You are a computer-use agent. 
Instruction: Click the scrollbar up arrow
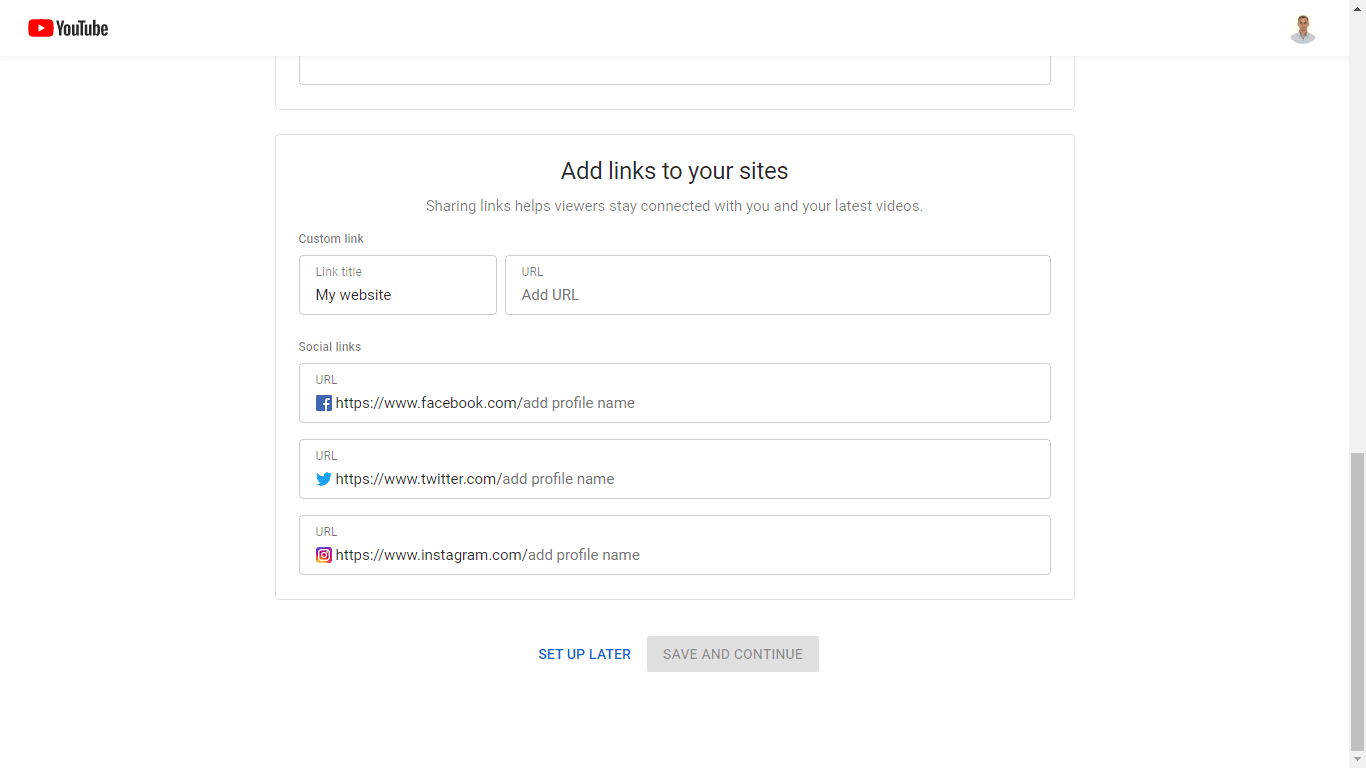(1357, 6)
